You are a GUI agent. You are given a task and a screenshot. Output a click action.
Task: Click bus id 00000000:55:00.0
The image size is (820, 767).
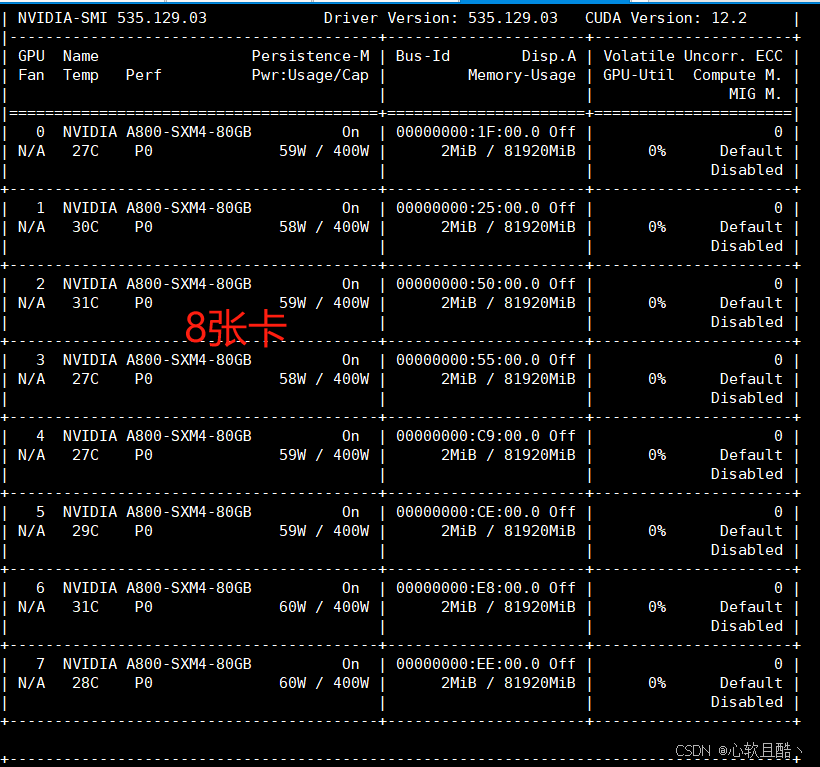coord(468,360)
